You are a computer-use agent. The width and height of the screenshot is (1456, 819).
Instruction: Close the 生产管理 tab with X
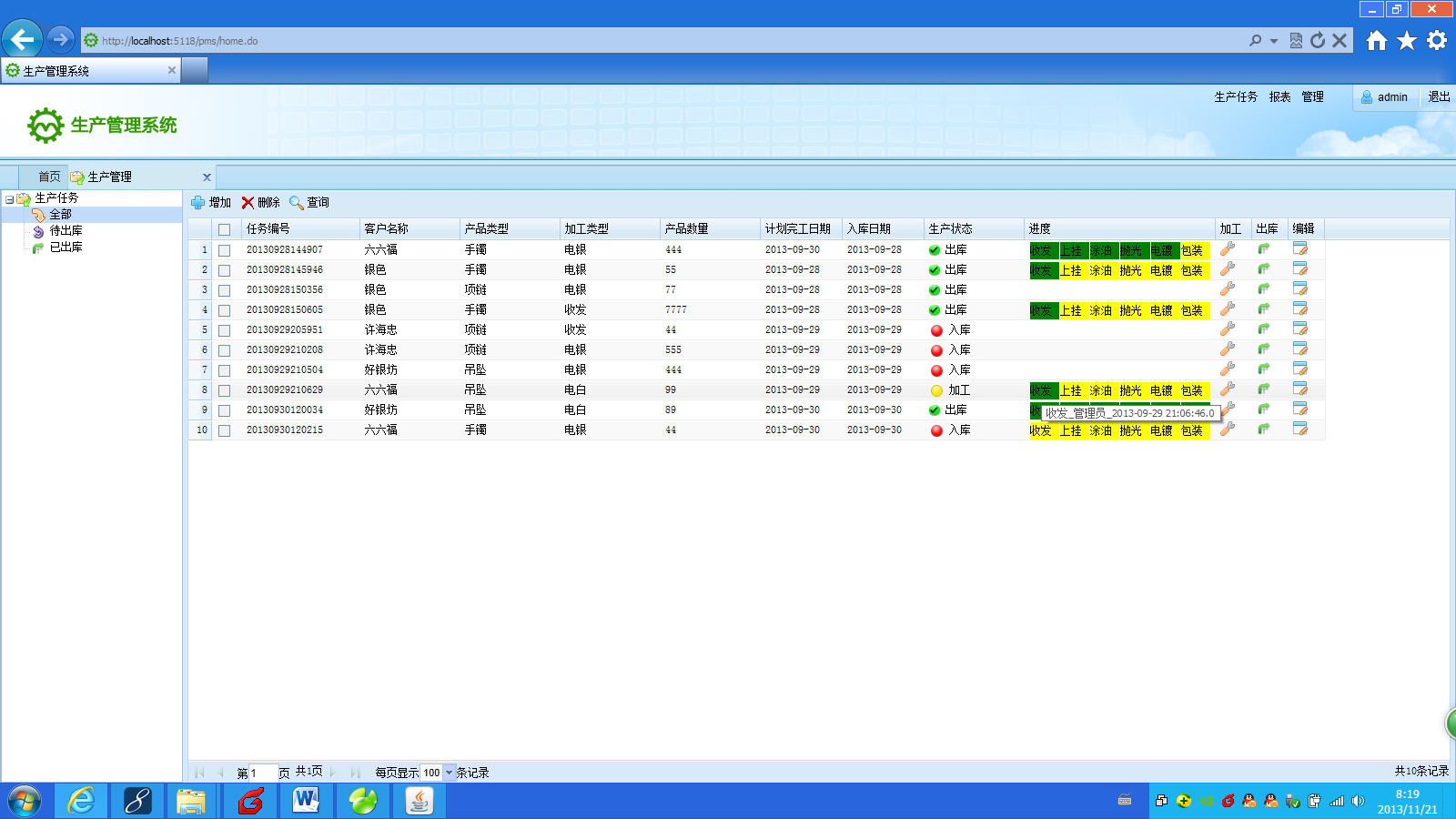click(x=207, y=177)
